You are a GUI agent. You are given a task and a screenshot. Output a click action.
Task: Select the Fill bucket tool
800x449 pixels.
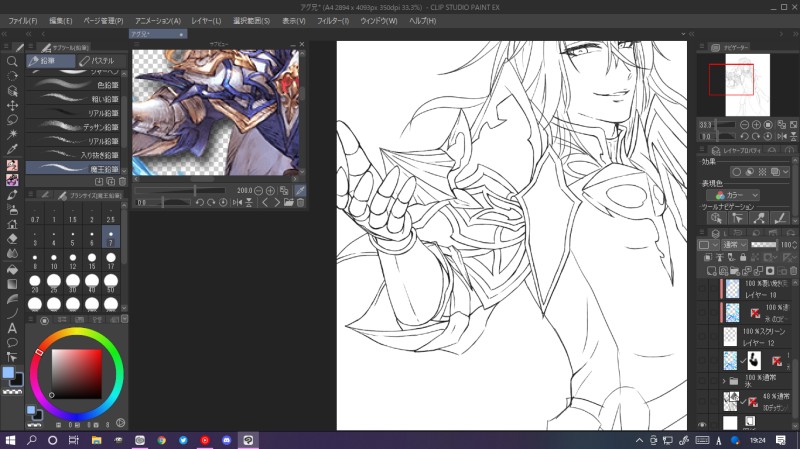pos(12,269)
